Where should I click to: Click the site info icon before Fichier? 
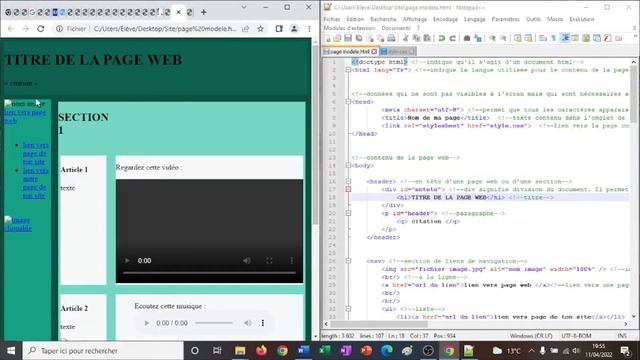tap(60, 29)
